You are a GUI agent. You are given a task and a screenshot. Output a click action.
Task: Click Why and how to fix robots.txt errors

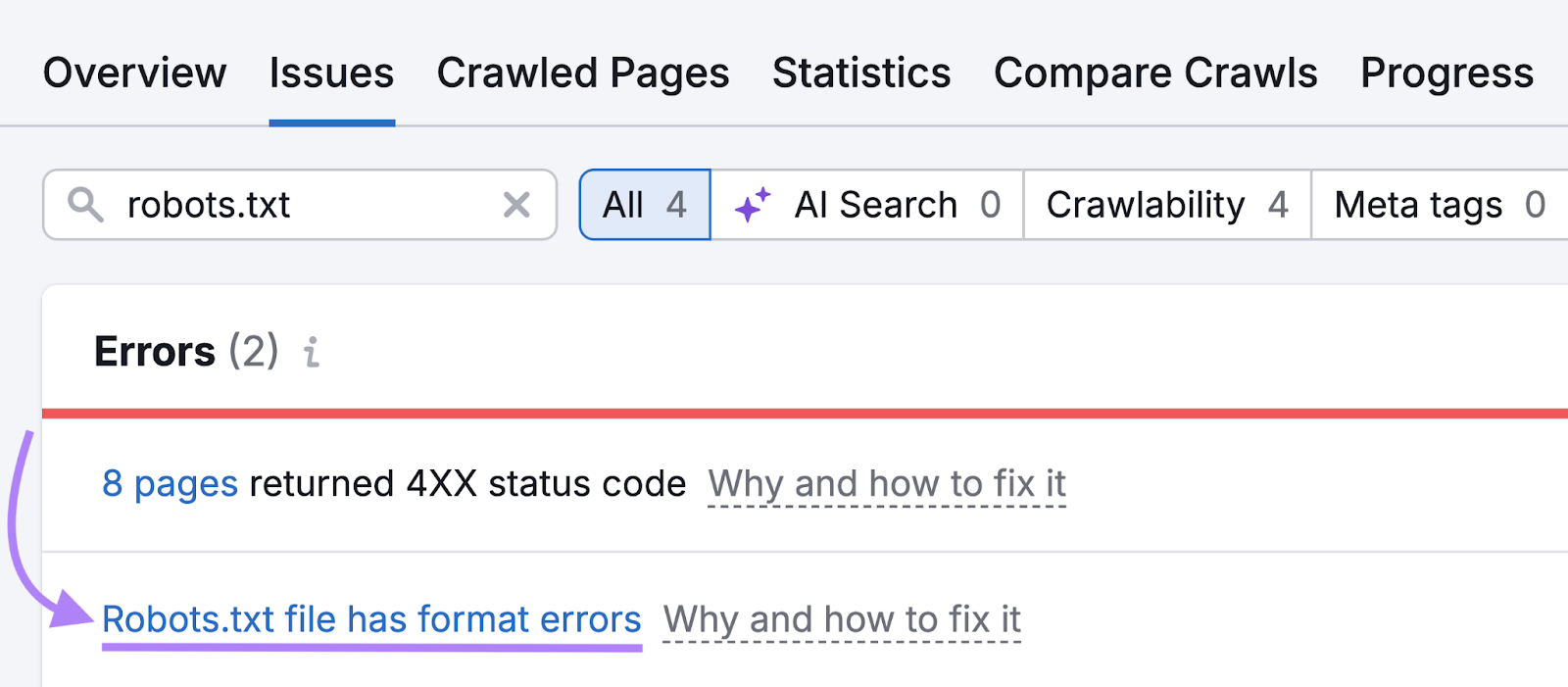coord(841,618)
